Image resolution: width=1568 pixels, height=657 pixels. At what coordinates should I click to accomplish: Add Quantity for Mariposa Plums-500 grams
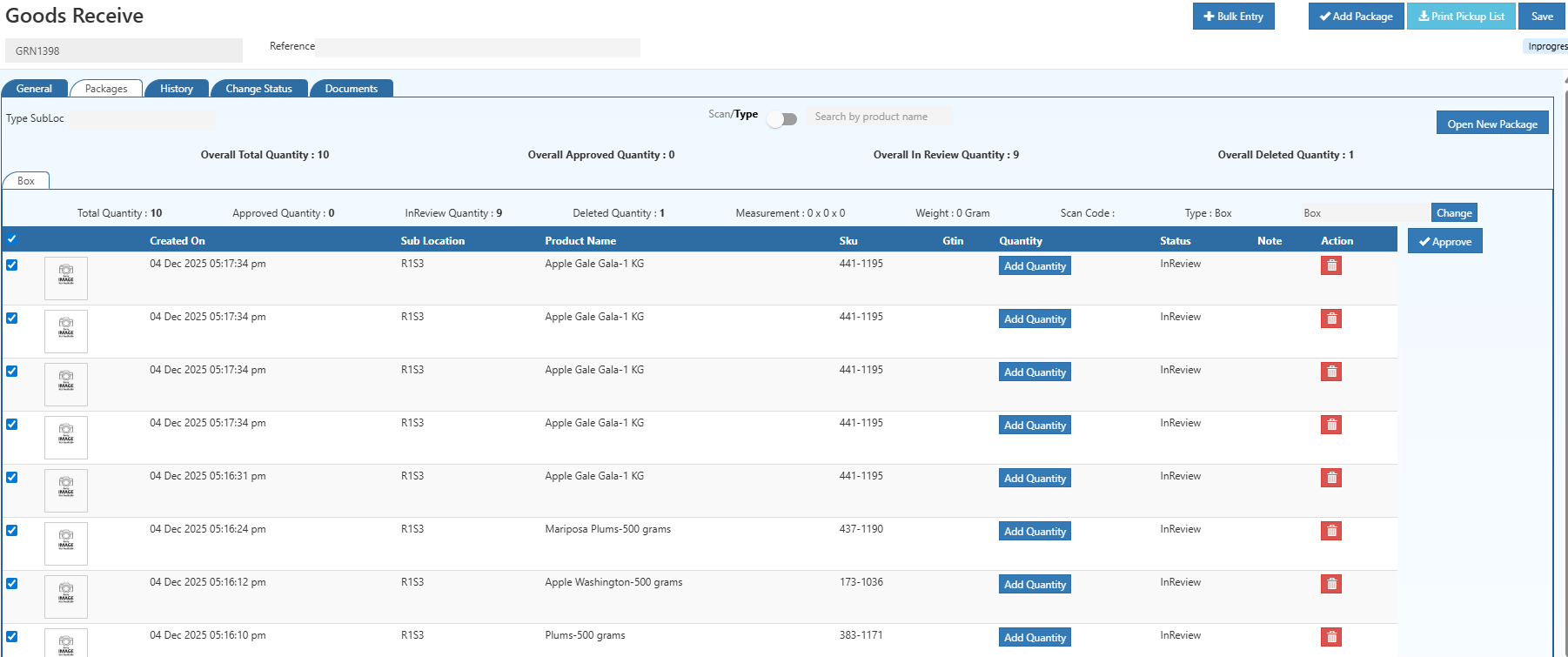[x=1035, y=532]
